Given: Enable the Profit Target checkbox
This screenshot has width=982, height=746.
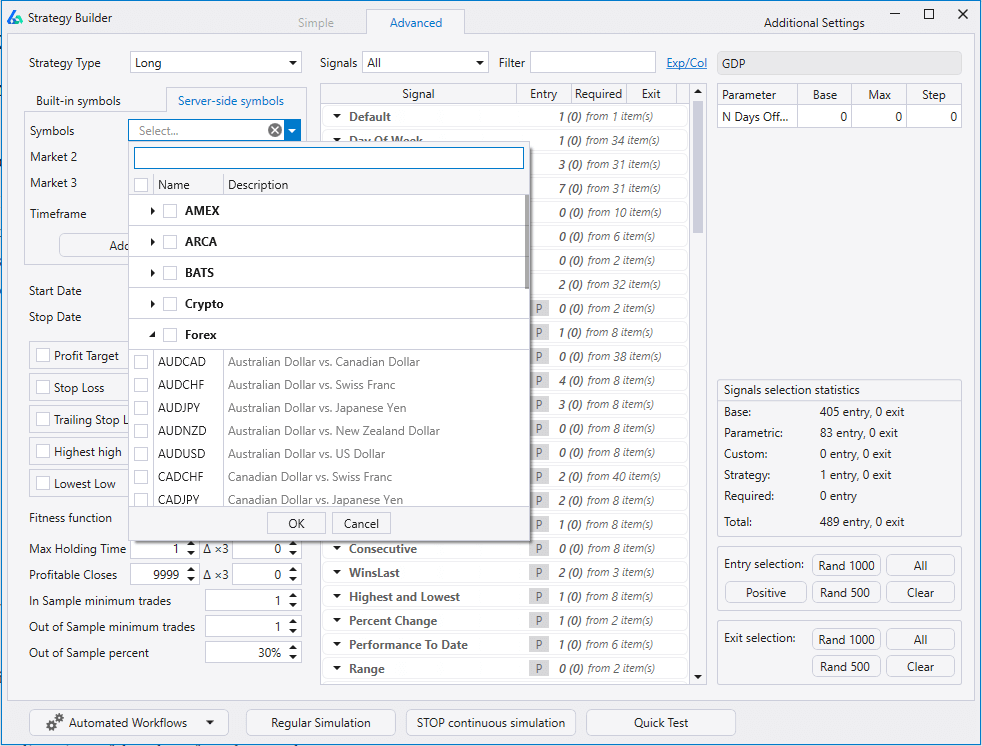Looking at the screenshot, I should click(x=43, y=355).
